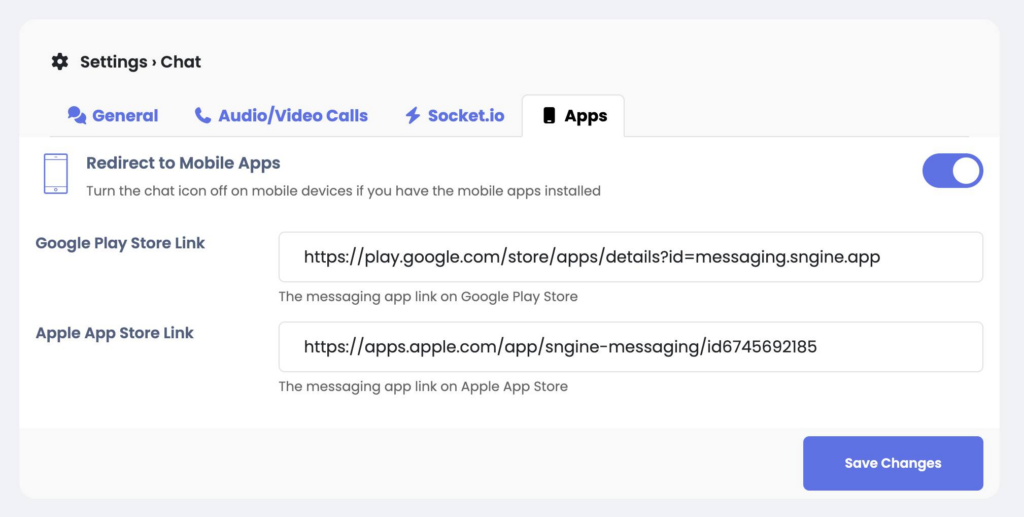Click the smartphone outline icon beside Redirect heading
The width and height of the screenshot is (1024, 517).
[56, 174]
